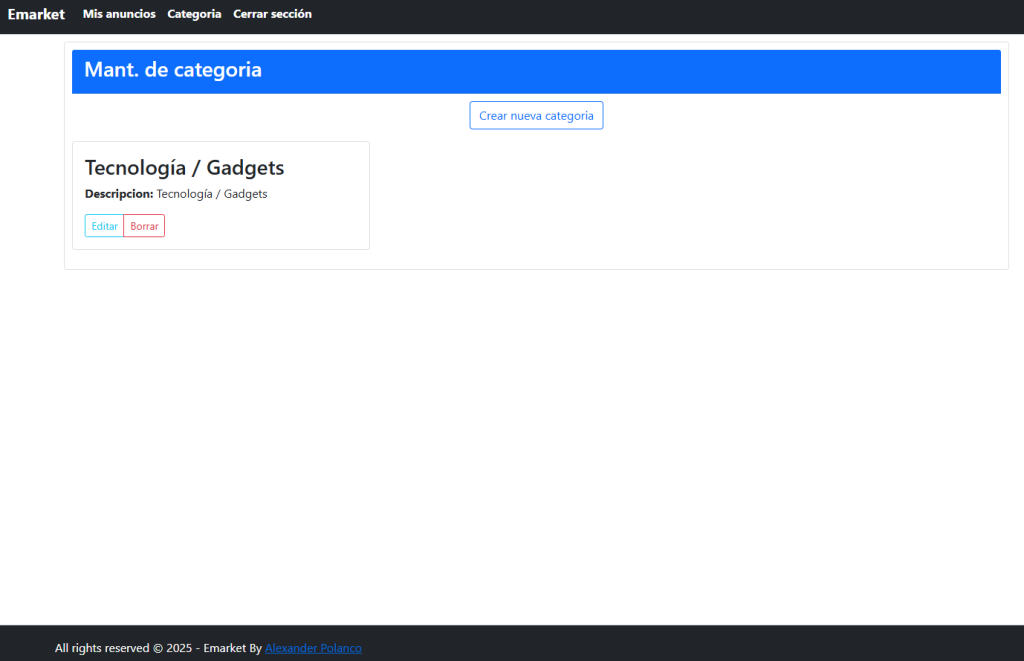This screenshot has width=1024, height=661.
Task: Click the word Emarket in the footer
Action: click(224, 648)
